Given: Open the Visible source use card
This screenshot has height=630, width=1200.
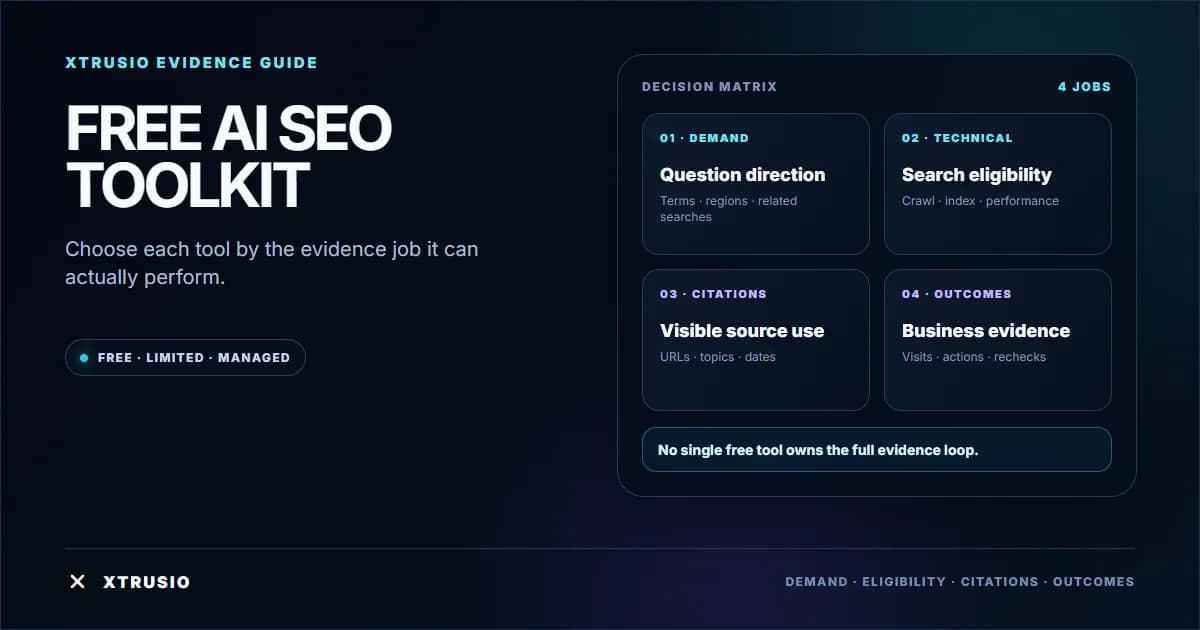Looking at the screenshot, I should 756,340.
